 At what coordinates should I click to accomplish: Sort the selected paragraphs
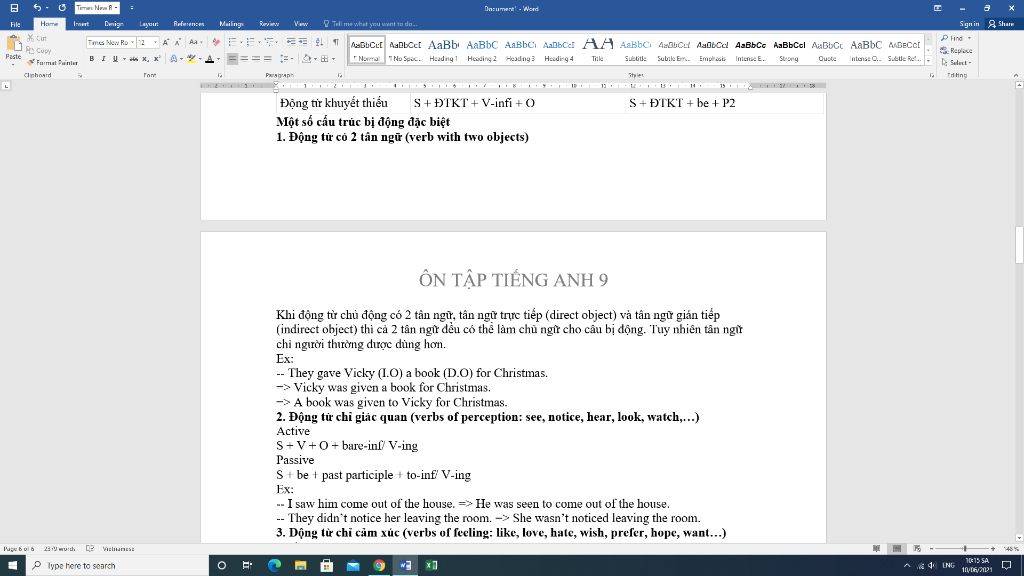[x=319, y=42]
